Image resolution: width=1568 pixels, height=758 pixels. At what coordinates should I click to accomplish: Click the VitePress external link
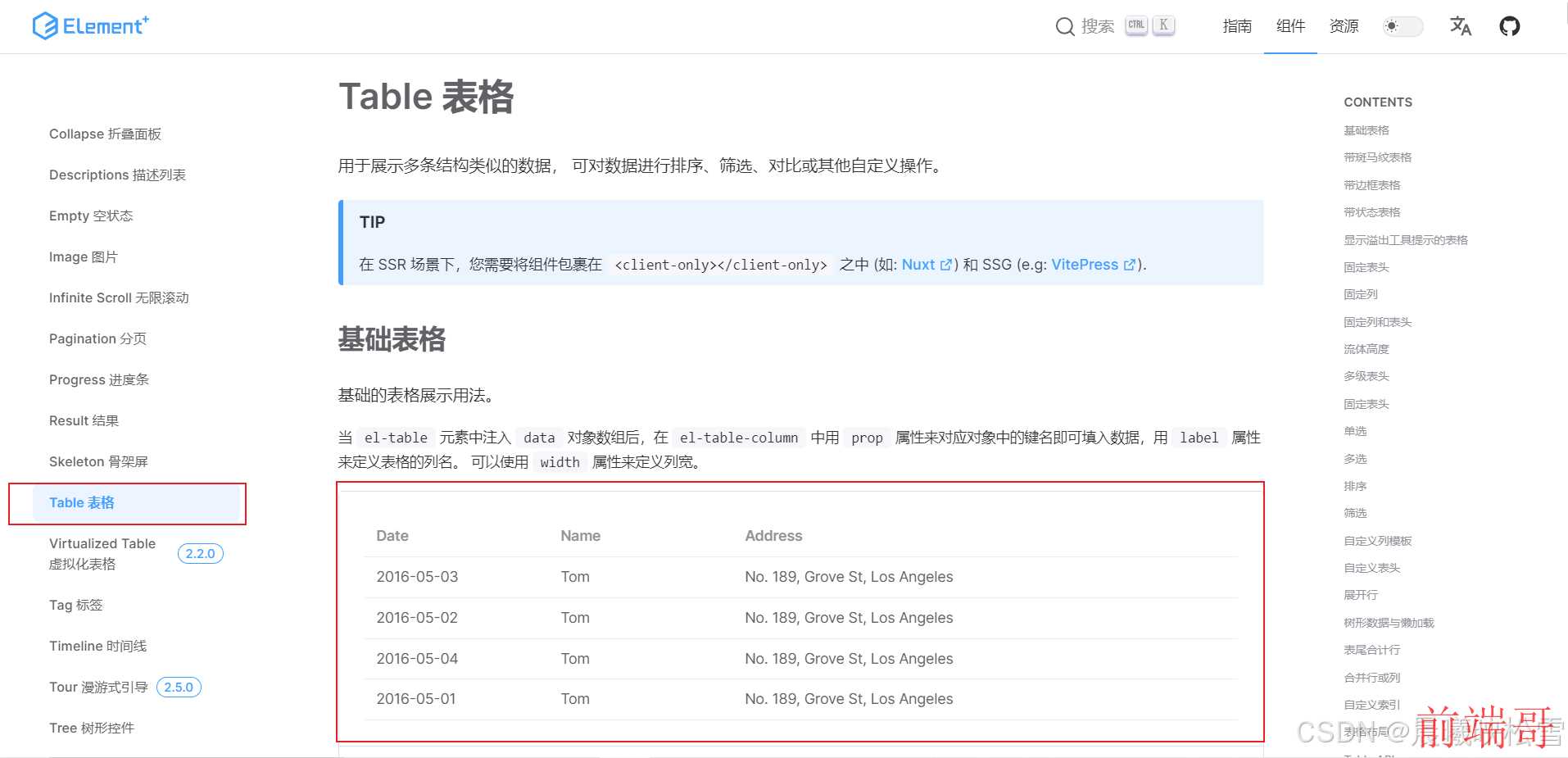click(1094, 265)
